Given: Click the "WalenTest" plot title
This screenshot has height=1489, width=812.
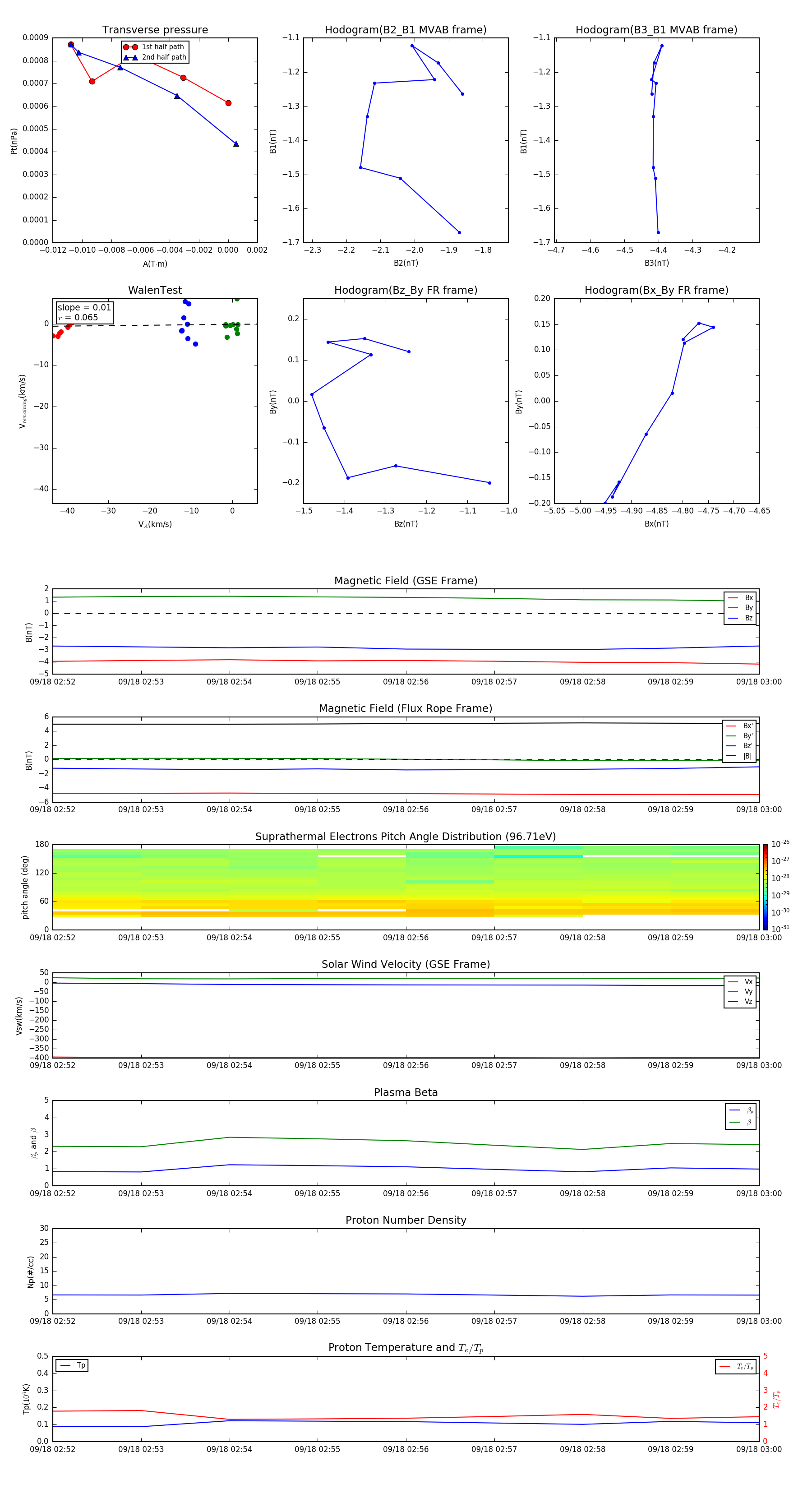Looking at the screenshot, I should point(155,290).
